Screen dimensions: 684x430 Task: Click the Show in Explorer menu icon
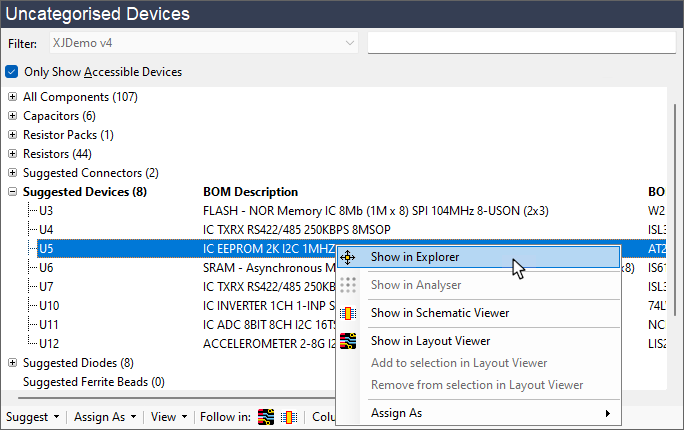(348, 257)
